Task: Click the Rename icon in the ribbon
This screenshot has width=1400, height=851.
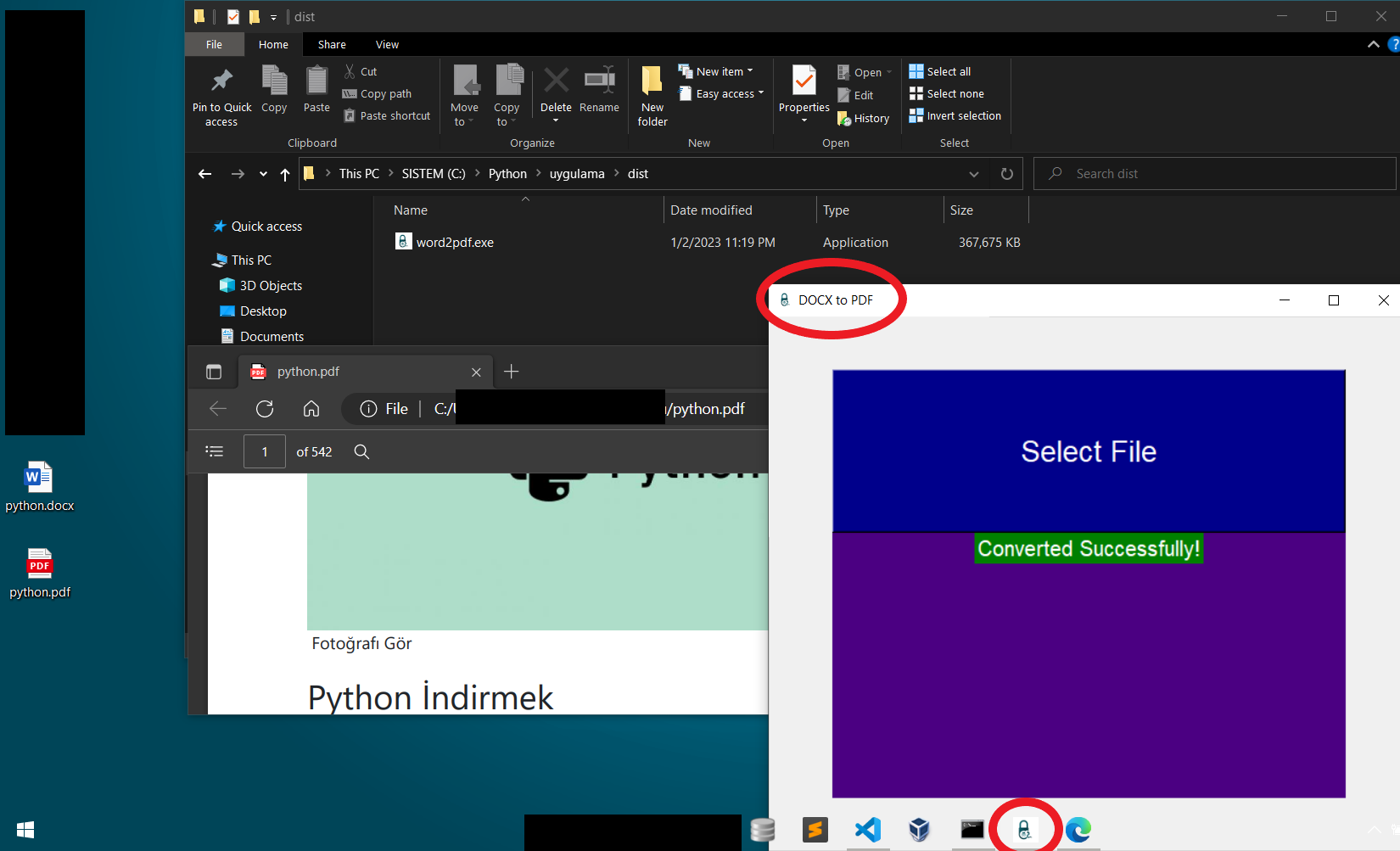Action: pyautogui.click(x=599, y=82)
